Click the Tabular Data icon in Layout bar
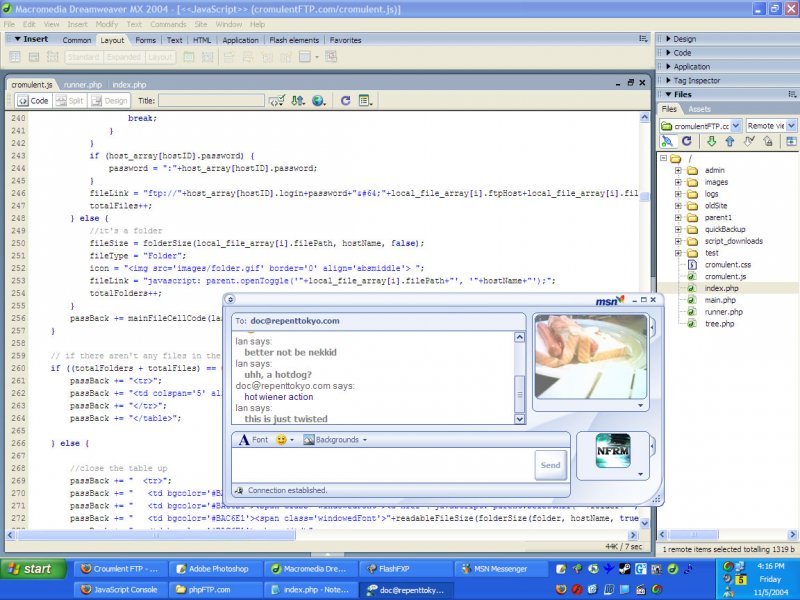Screen dimensions: 800x600 (331, 57)
